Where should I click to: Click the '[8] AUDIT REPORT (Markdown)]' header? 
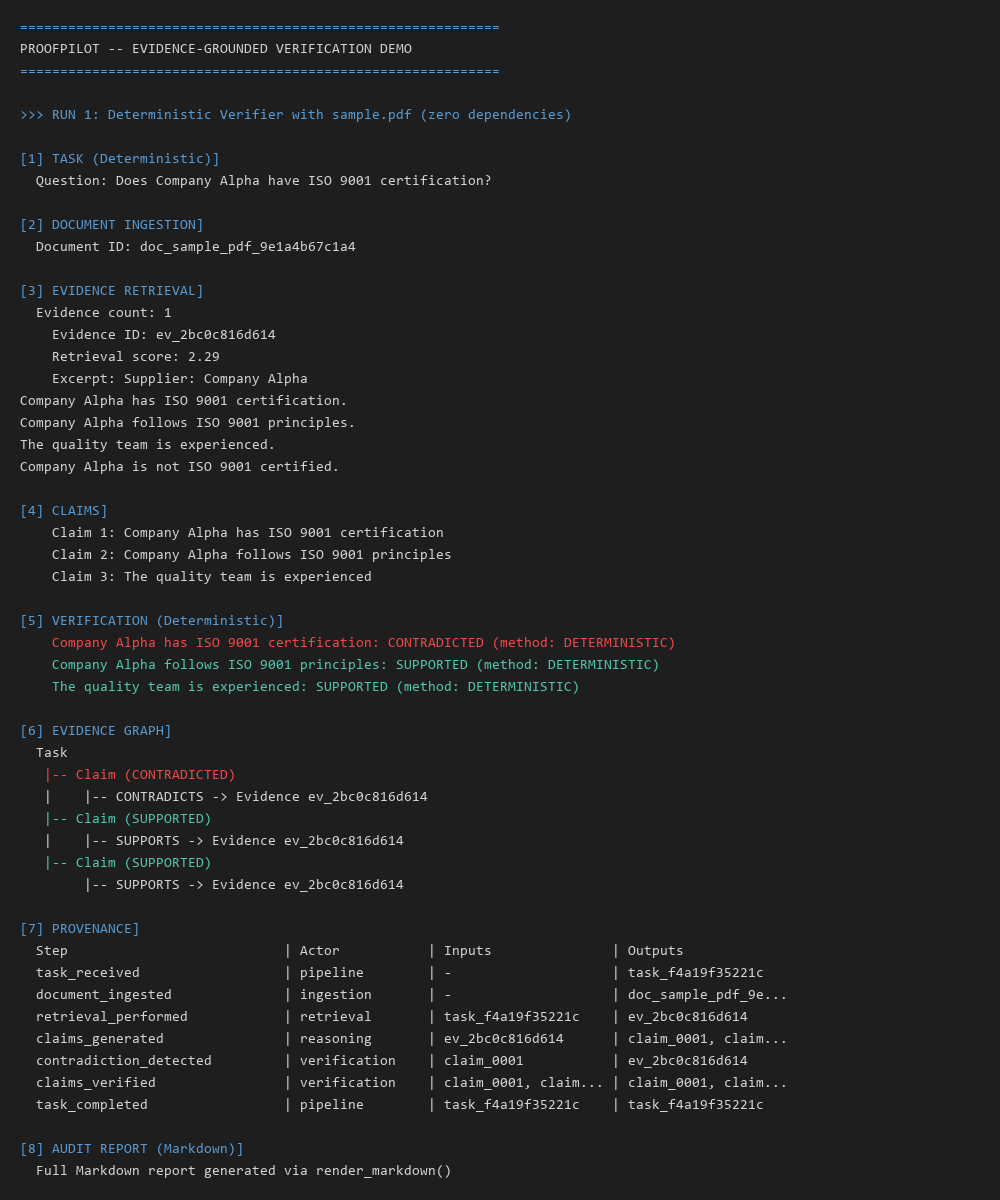tap(132, 1148)
